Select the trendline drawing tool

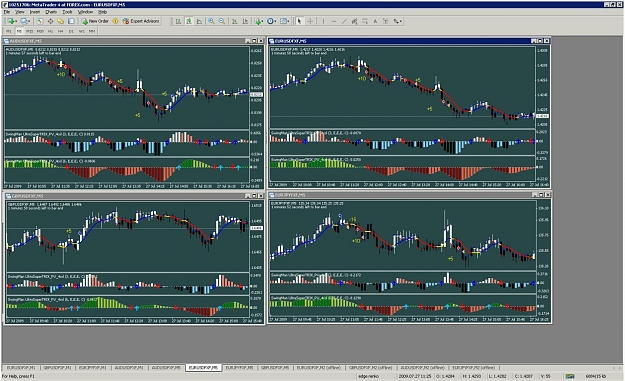344,22
